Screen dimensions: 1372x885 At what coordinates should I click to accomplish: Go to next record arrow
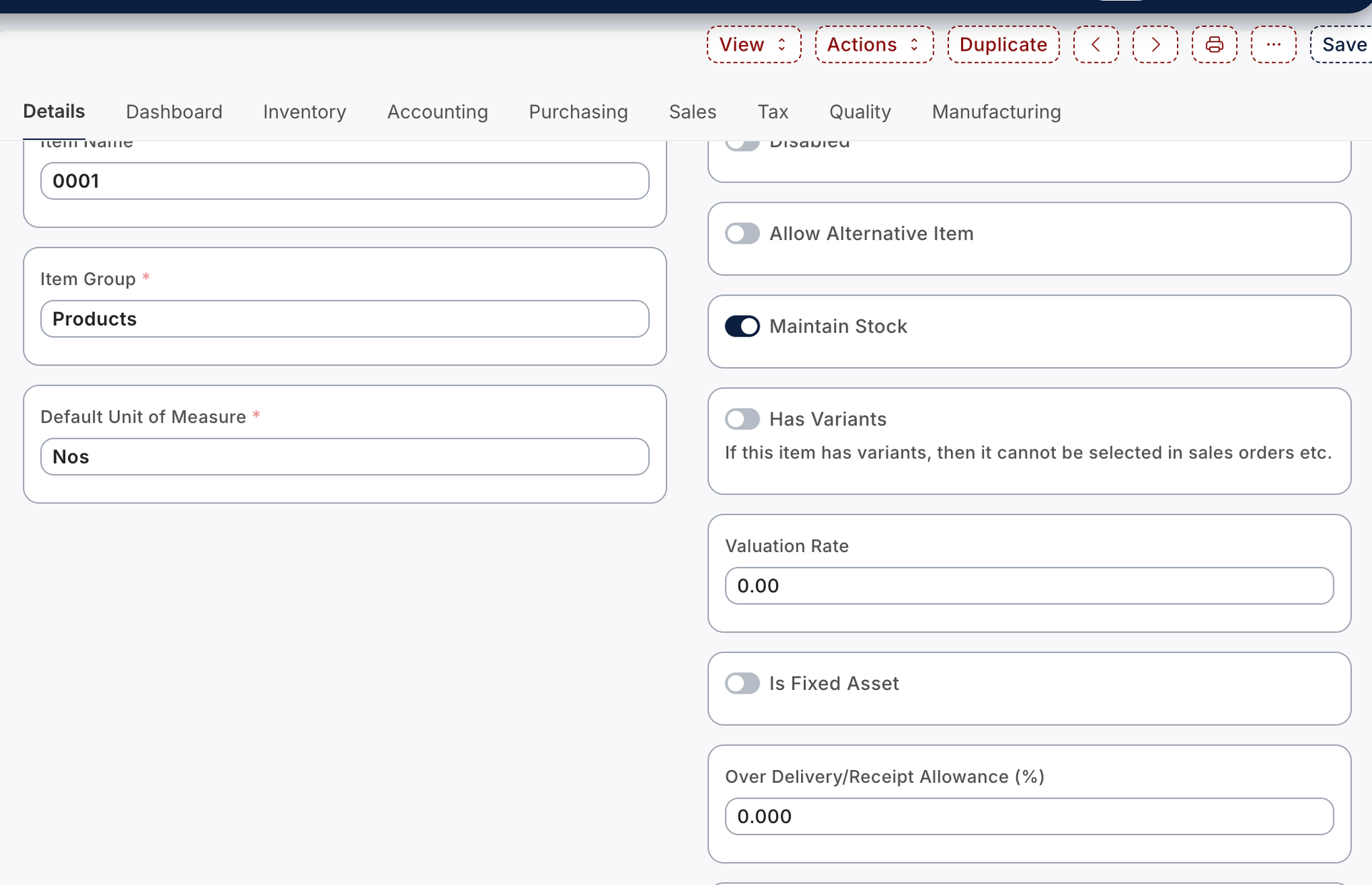1155,44
